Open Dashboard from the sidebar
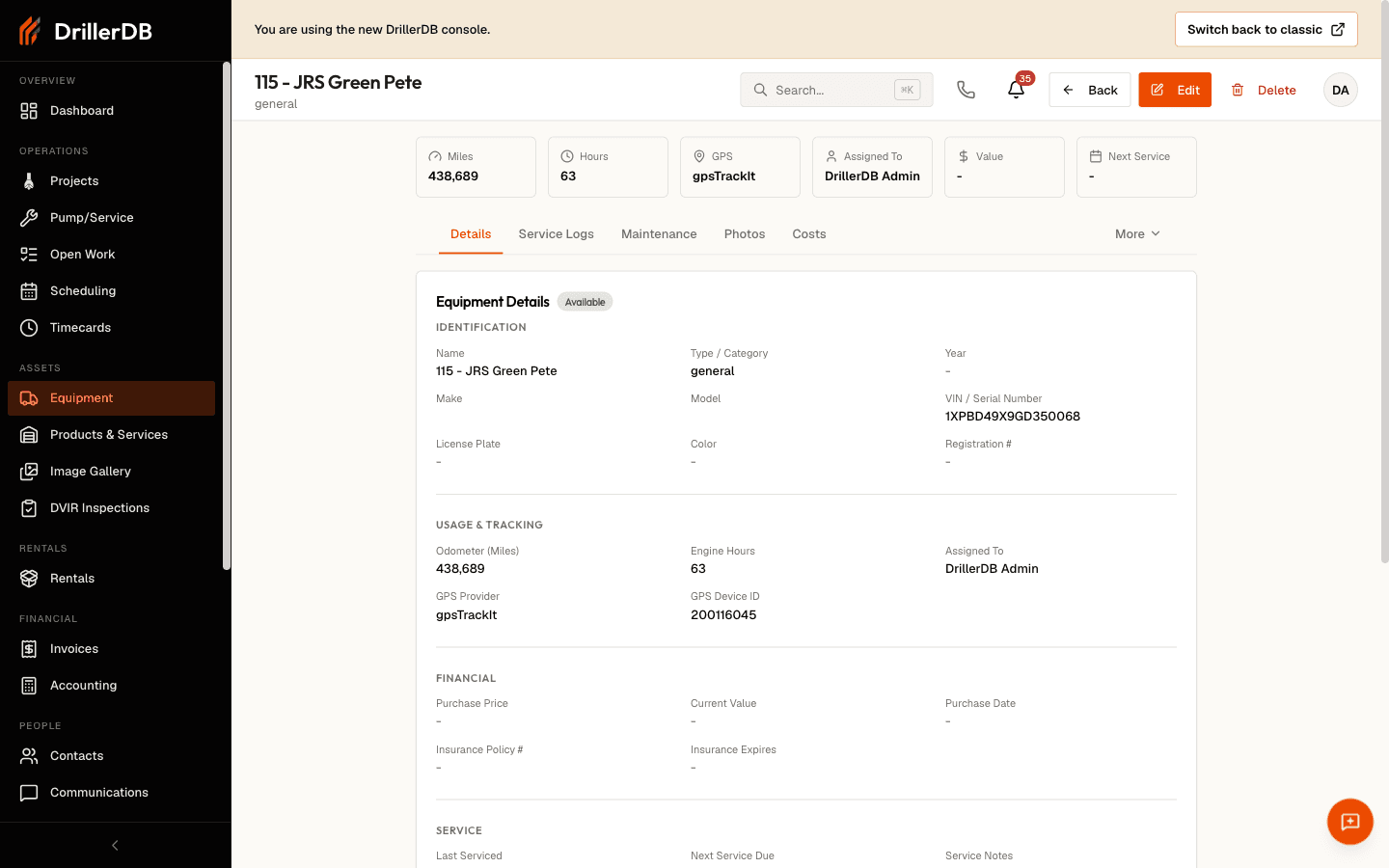1389x868 pixels. (x=111, y=111)
